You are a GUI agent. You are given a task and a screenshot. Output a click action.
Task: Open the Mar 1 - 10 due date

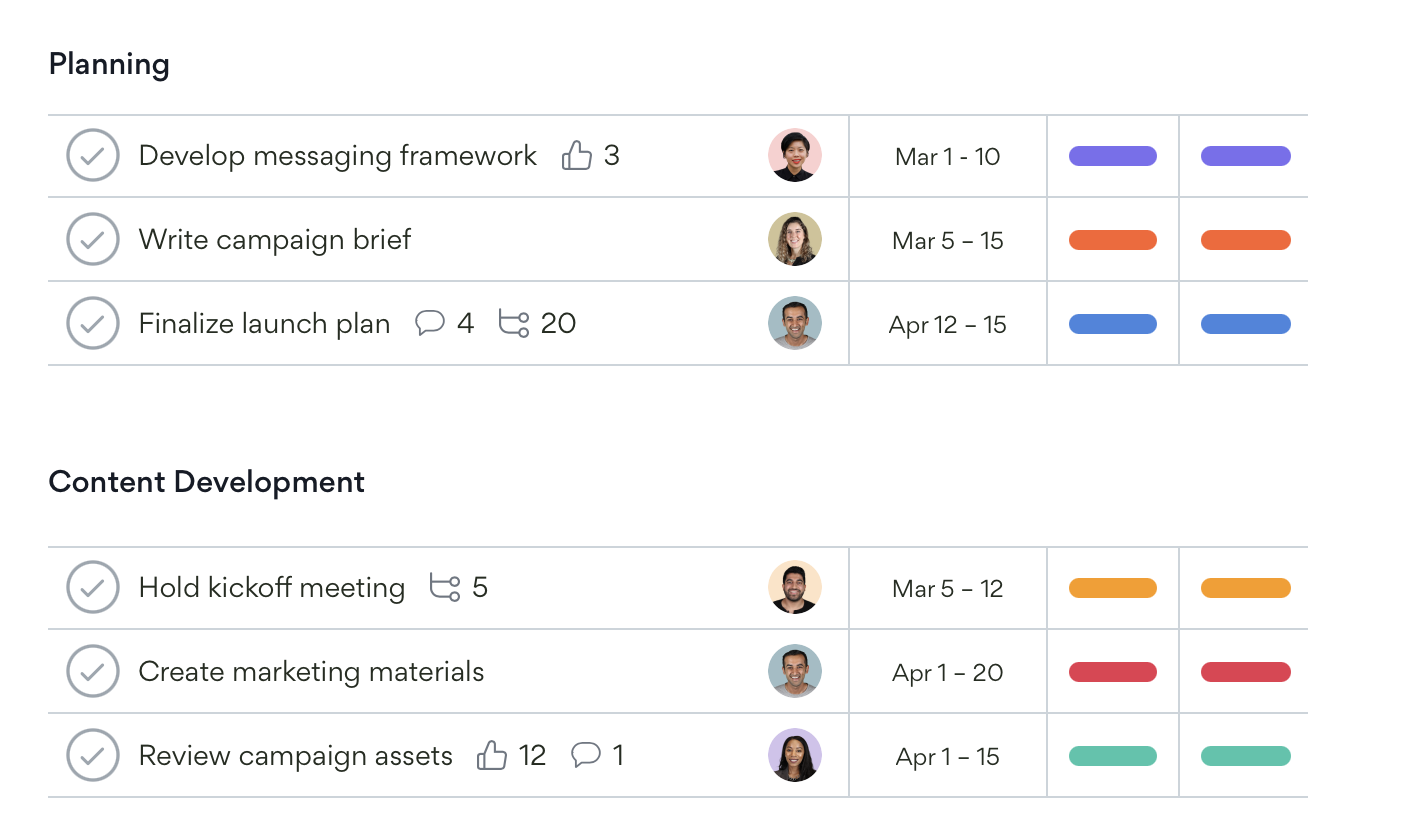coord(947,157)
